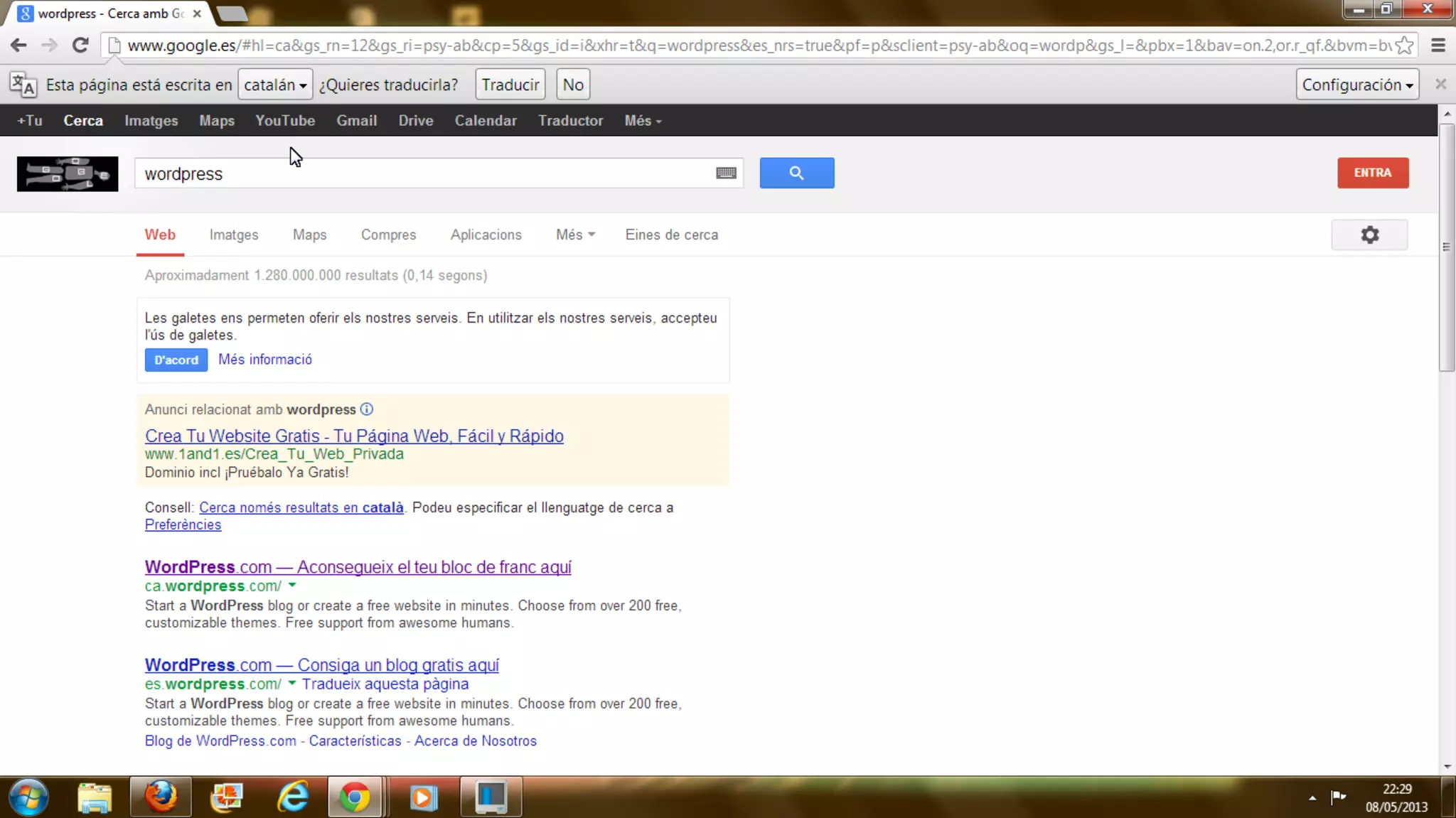Screen dimensions: 1456x818
Task: Open the ca.wordpress.com result arrow dropdown
Action: [x=292, y=586]
